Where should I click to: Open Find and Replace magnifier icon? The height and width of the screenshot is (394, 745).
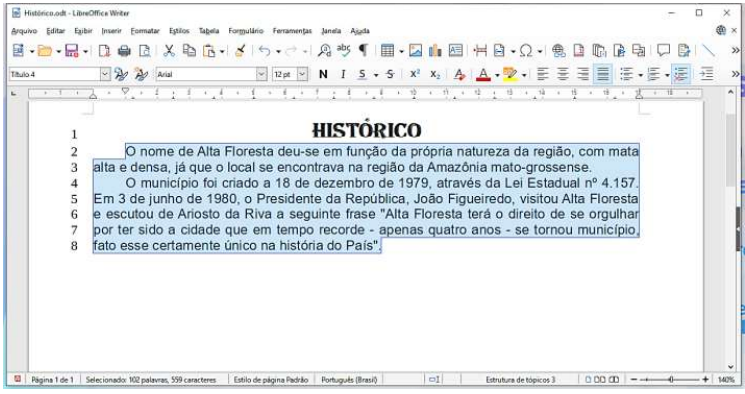tap(325, 50)
